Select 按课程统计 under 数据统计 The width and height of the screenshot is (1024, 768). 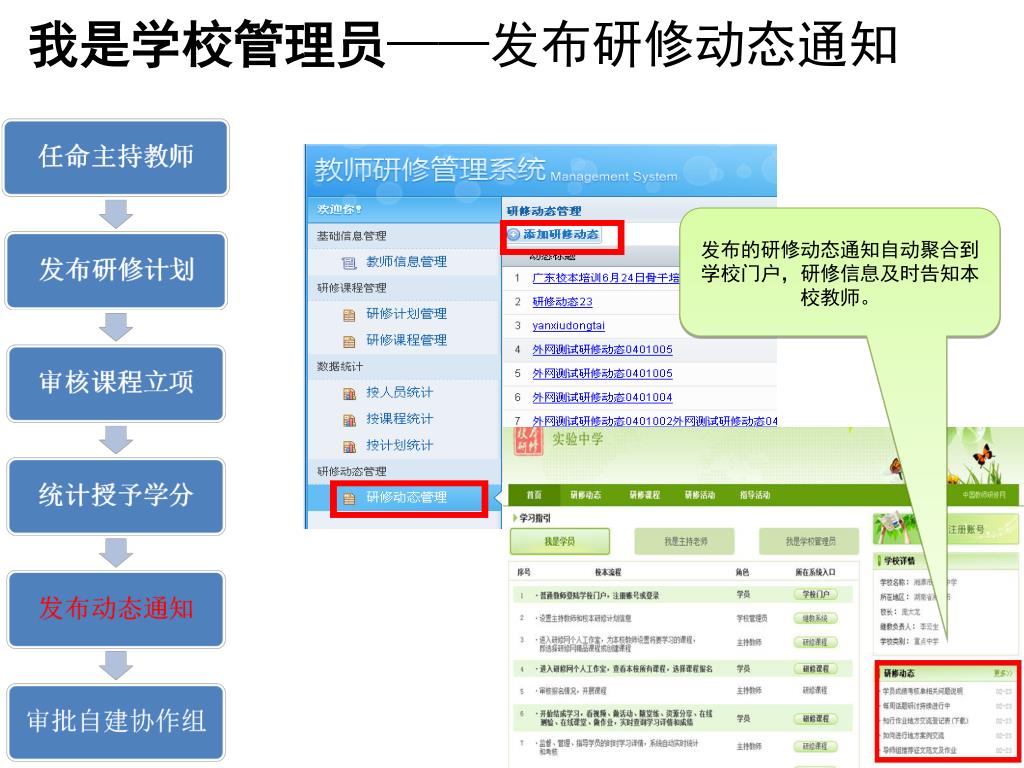click(x=399, y=419)
